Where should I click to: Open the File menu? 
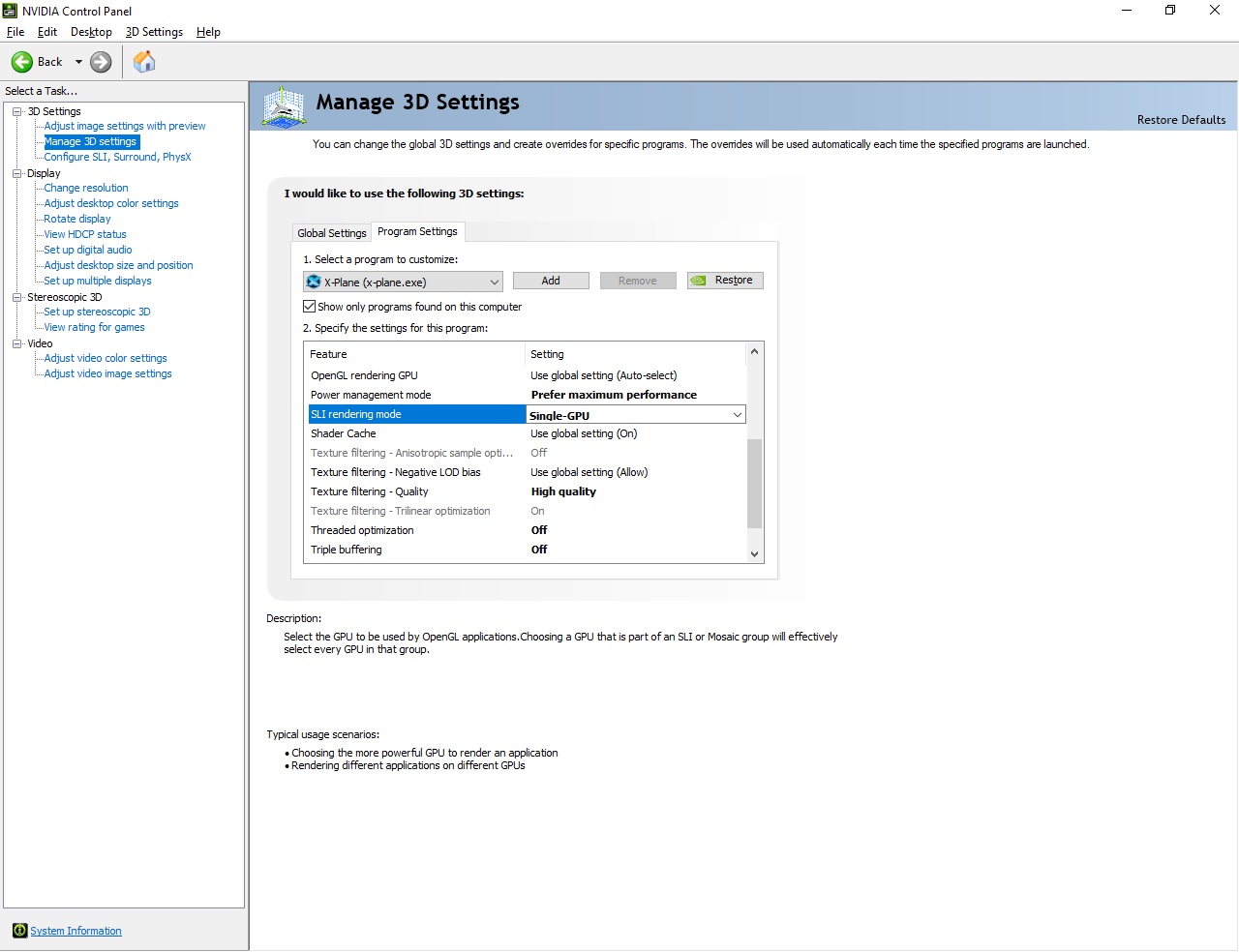point(15,32)
